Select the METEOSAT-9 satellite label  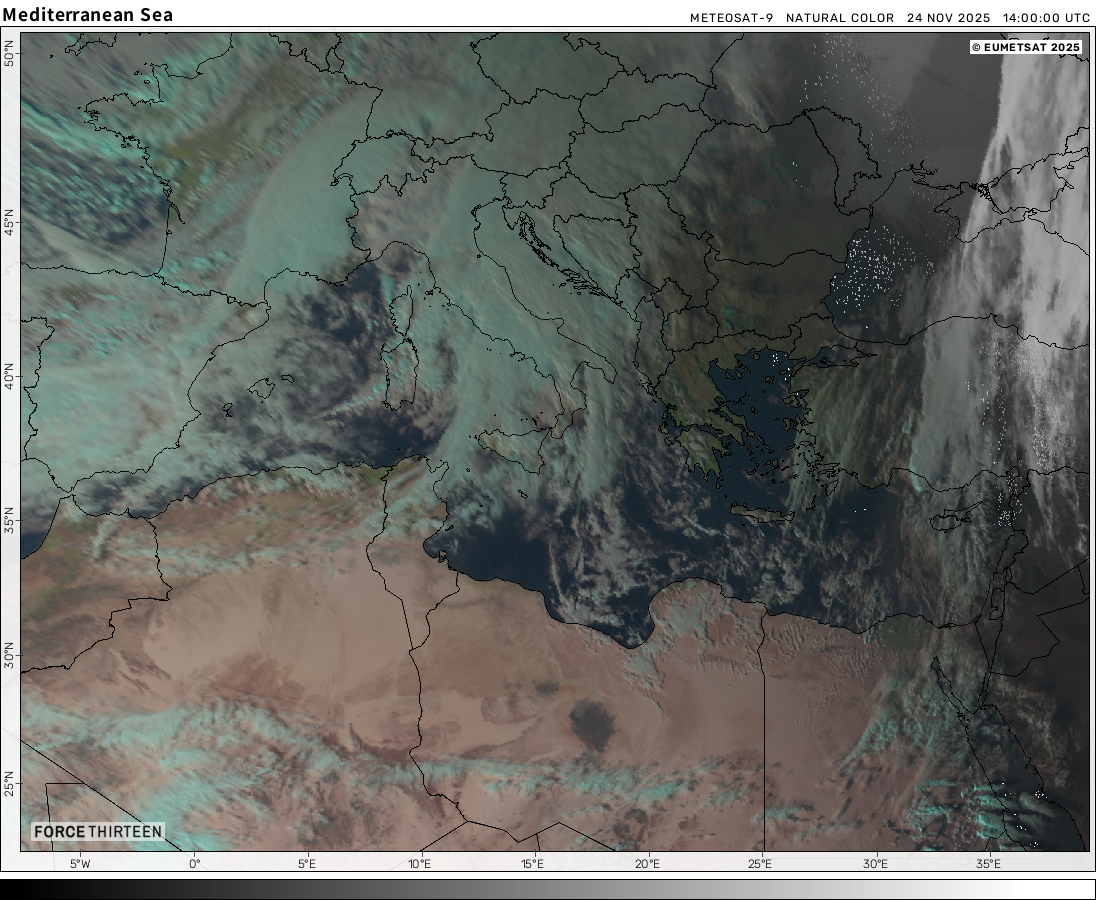[731, 18]
